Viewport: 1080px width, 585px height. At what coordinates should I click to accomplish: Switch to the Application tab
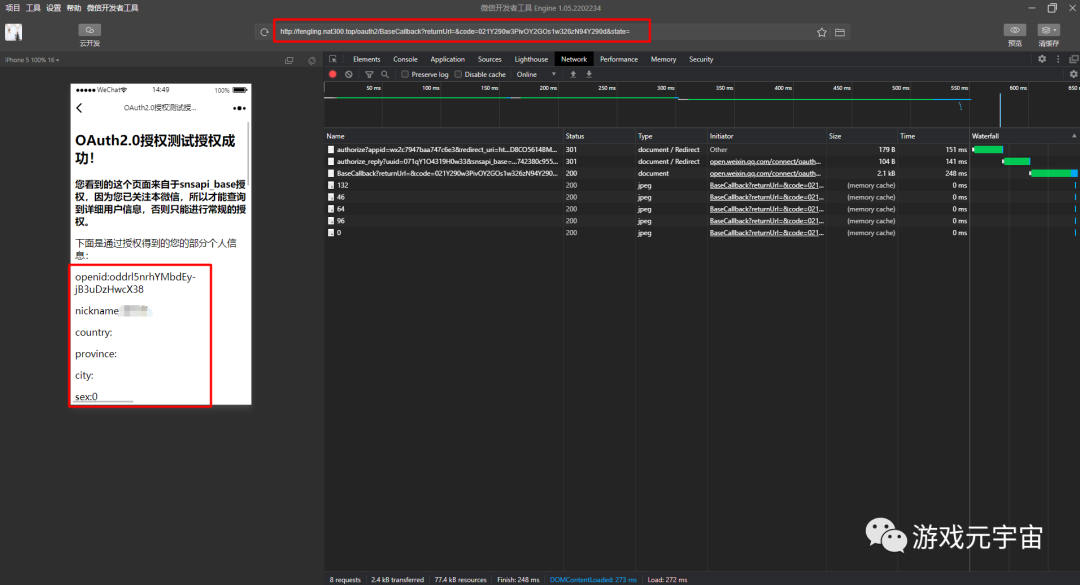coord(448,59)
